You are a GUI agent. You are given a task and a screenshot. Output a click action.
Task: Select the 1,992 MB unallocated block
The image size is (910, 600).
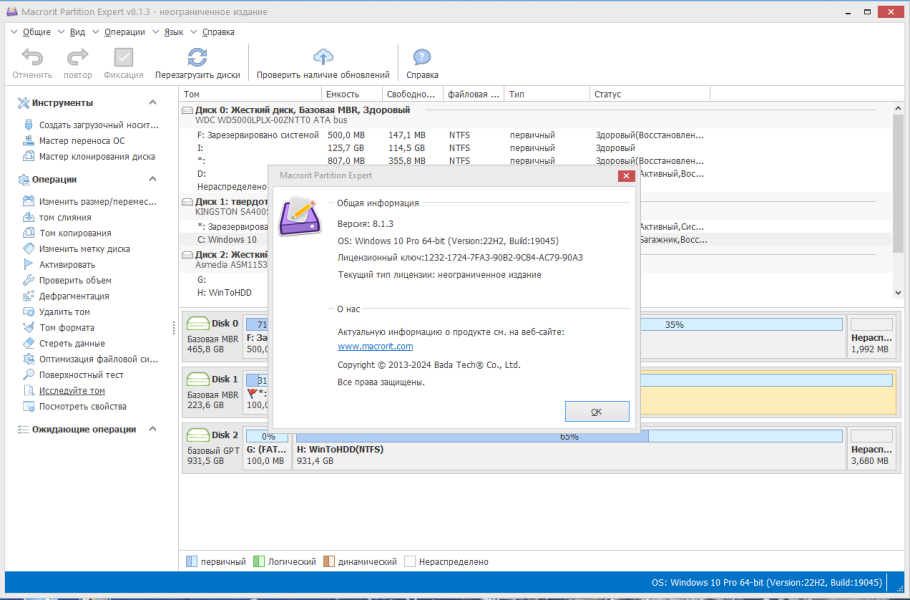871,335
